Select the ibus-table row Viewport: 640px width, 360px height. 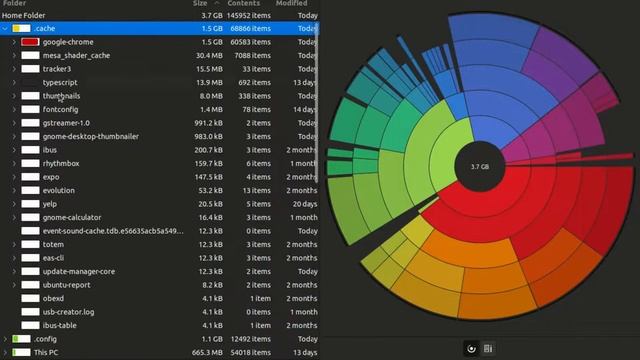tap(159, 325)
